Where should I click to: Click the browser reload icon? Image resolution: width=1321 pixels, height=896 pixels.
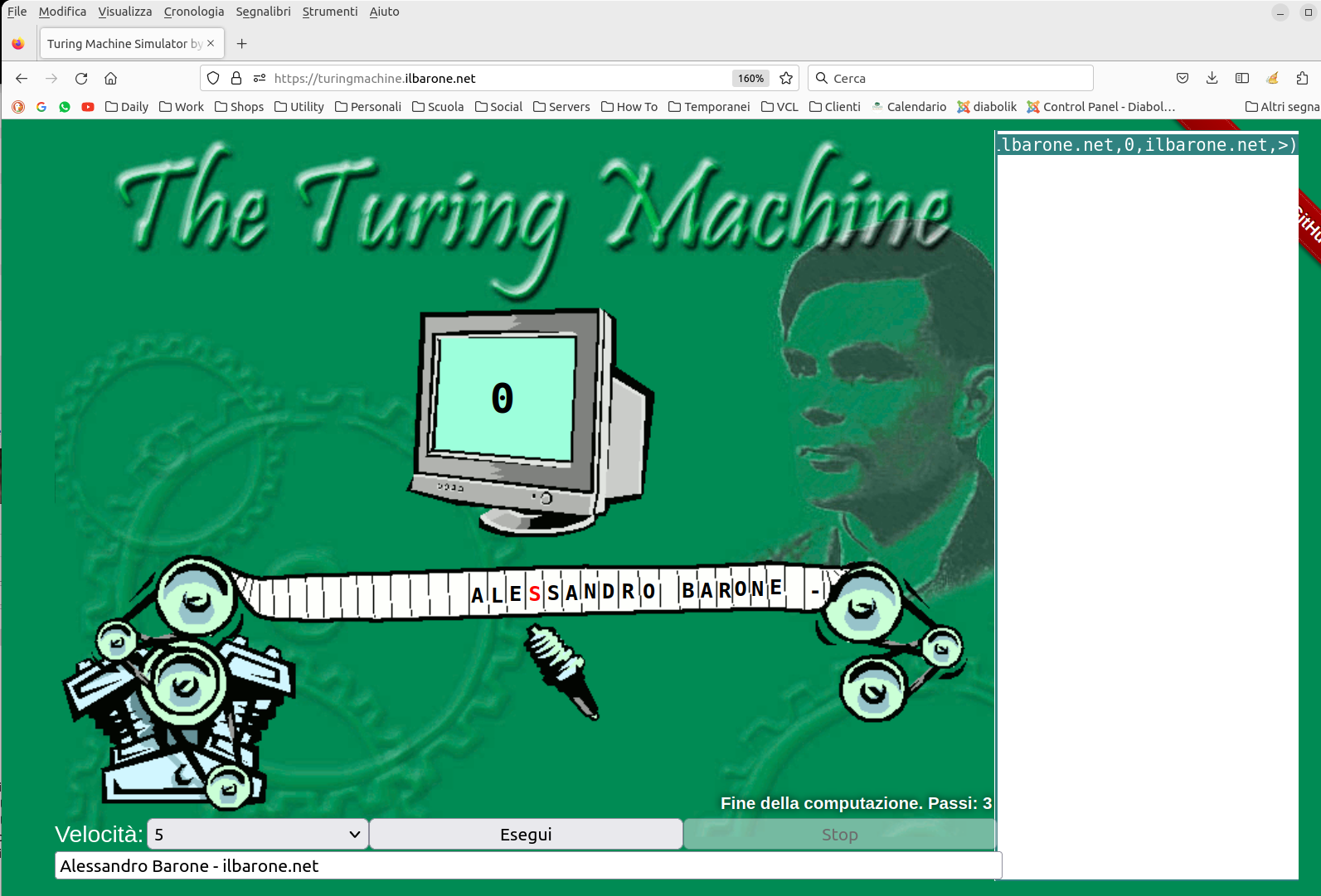pyautogui.click(x=81, y=79)
